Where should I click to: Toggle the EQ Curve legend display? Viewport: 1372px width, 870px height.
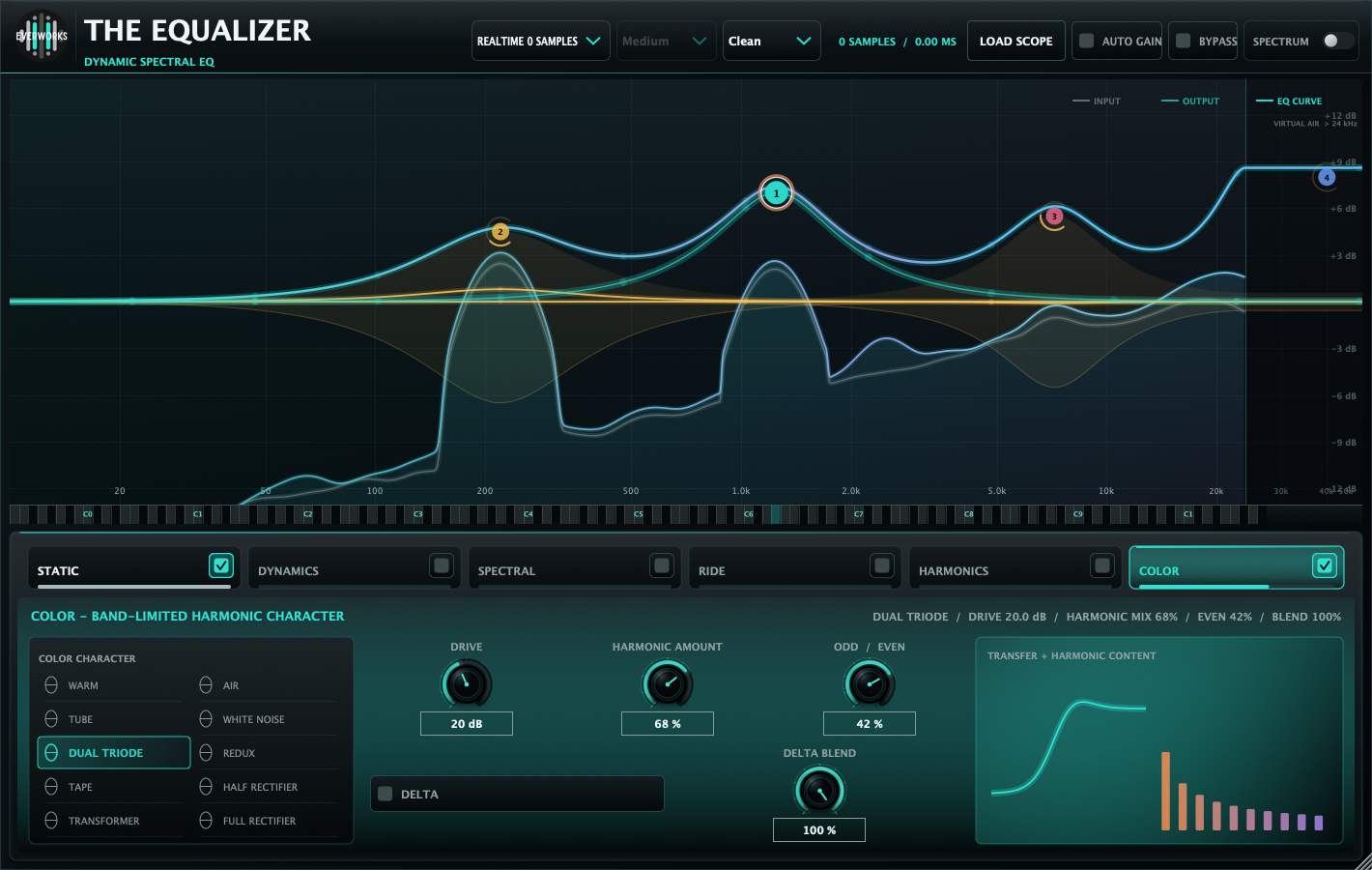(1289, 101)
